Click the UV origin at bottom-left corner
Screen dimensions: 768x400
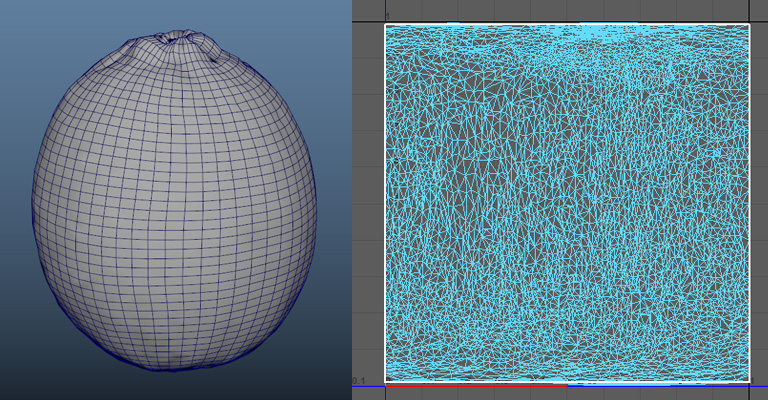tap(386, 383)
